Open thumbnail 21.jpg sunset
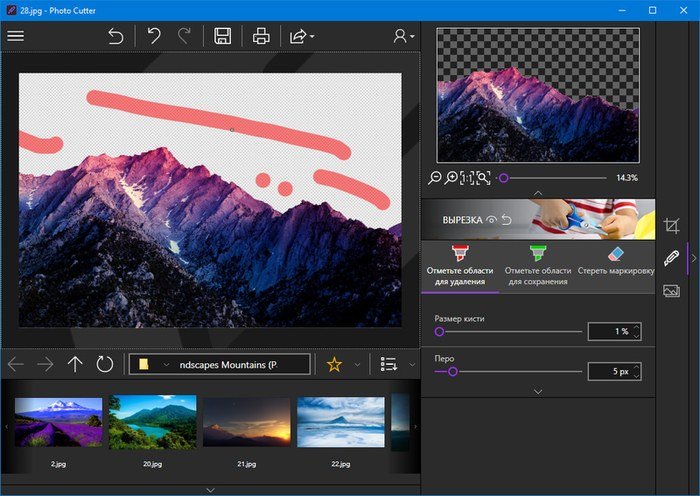 [246, 422]
